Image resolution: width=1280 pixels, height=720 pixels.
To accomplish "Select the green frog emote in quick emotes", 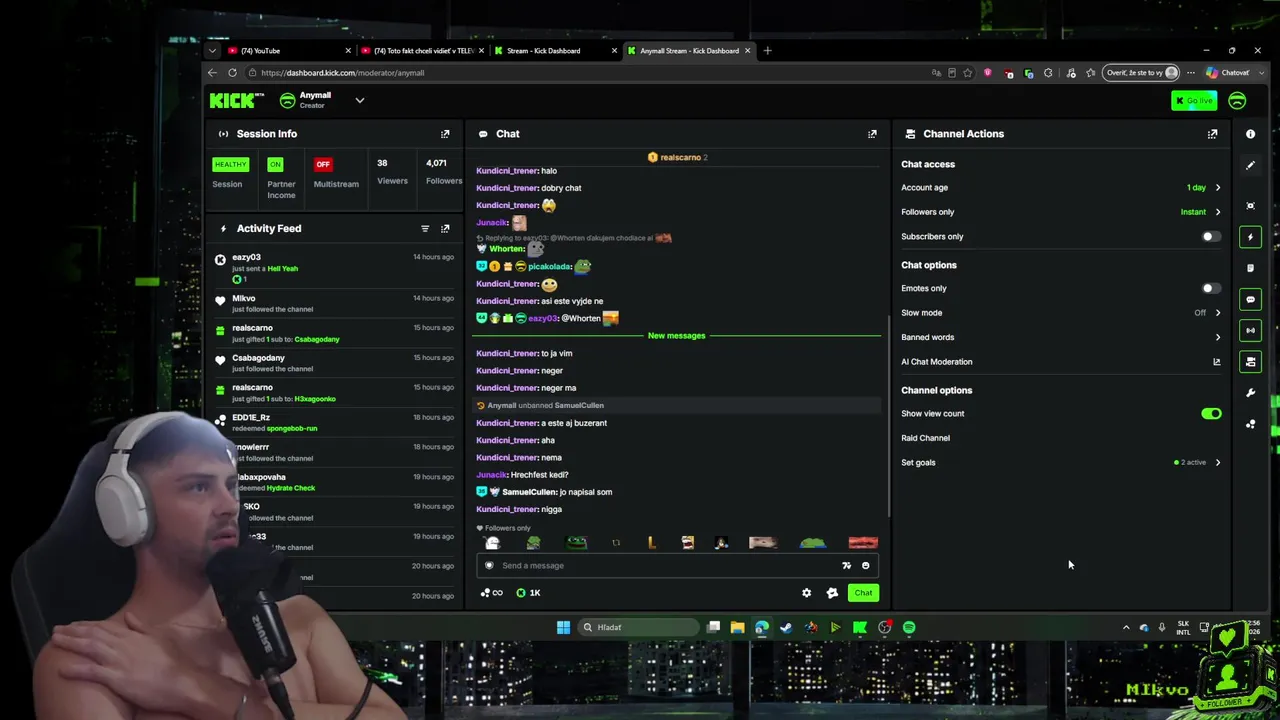I will 577,543.
